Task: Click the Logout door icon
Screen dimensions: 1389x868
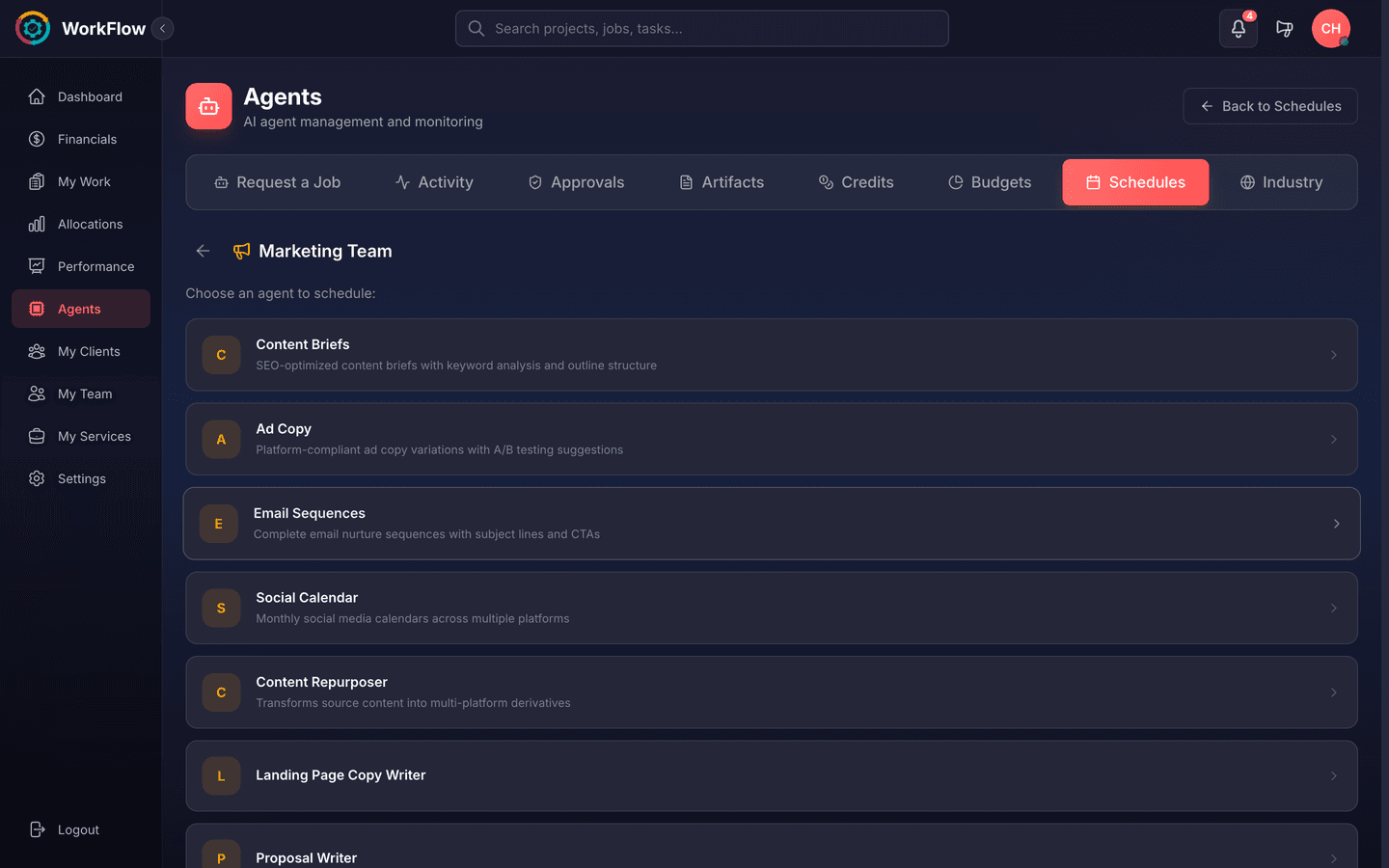Action: [37, 829]
